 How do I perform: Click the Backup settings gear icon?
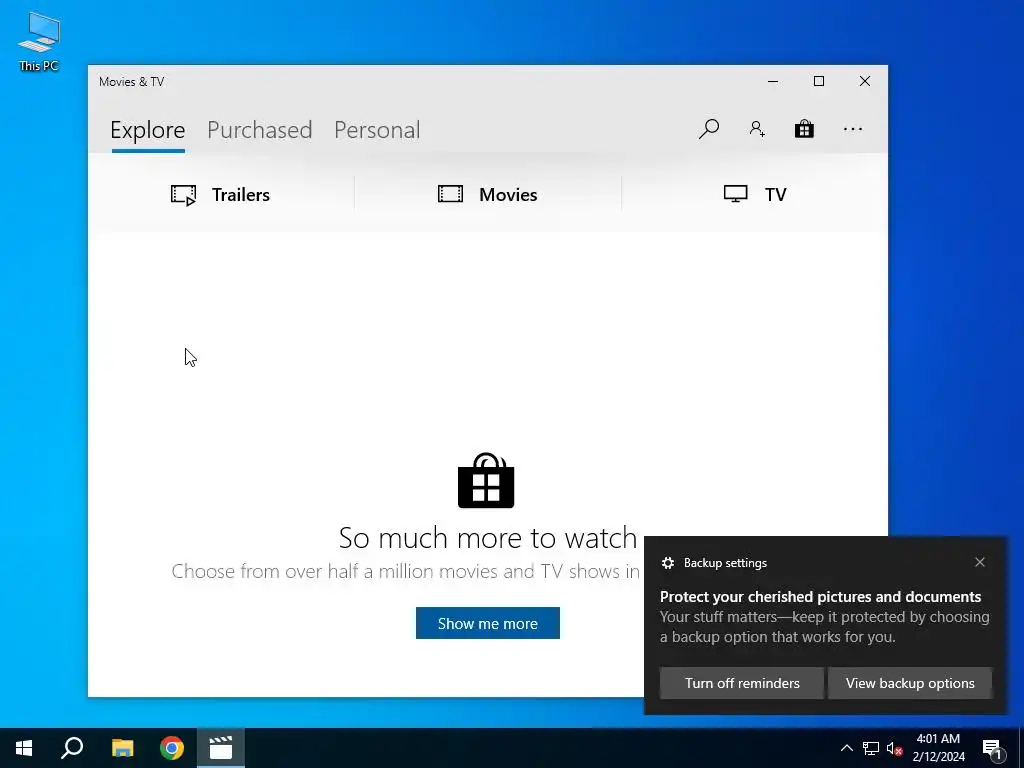pos(667,563)
